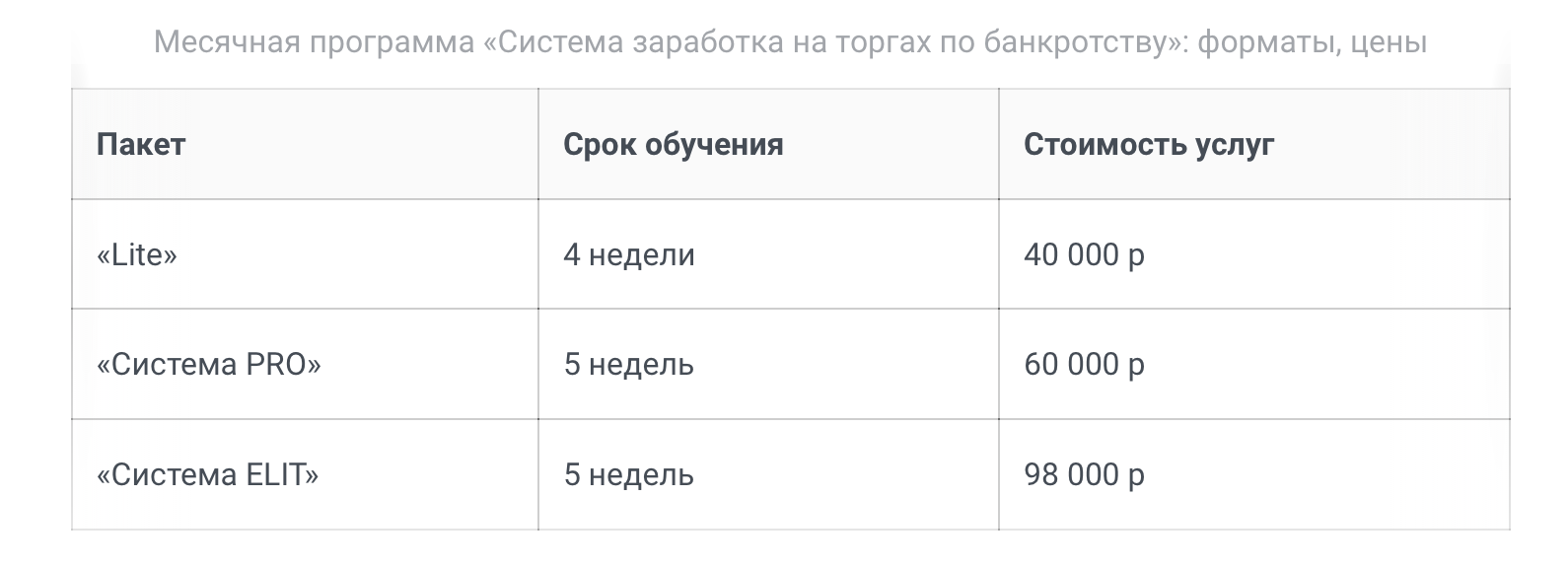1568x568 pixels.
Task: Click the "40 000 р" price cell
Action: (1084, 255)
